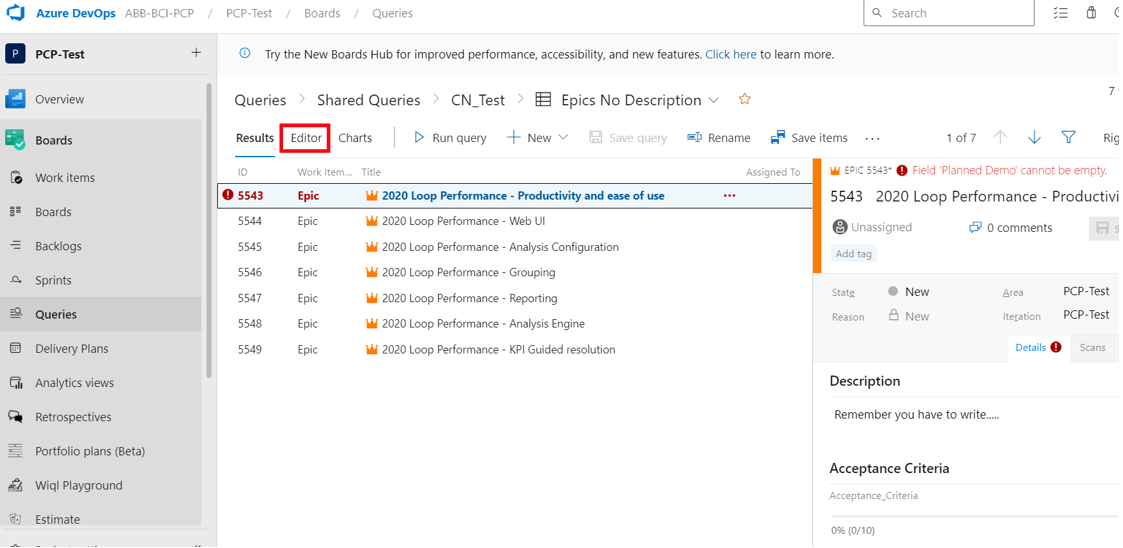Go to previous item with up arrow
The height and width of the screenshot is (548, 1123).
click(1001, 138)
